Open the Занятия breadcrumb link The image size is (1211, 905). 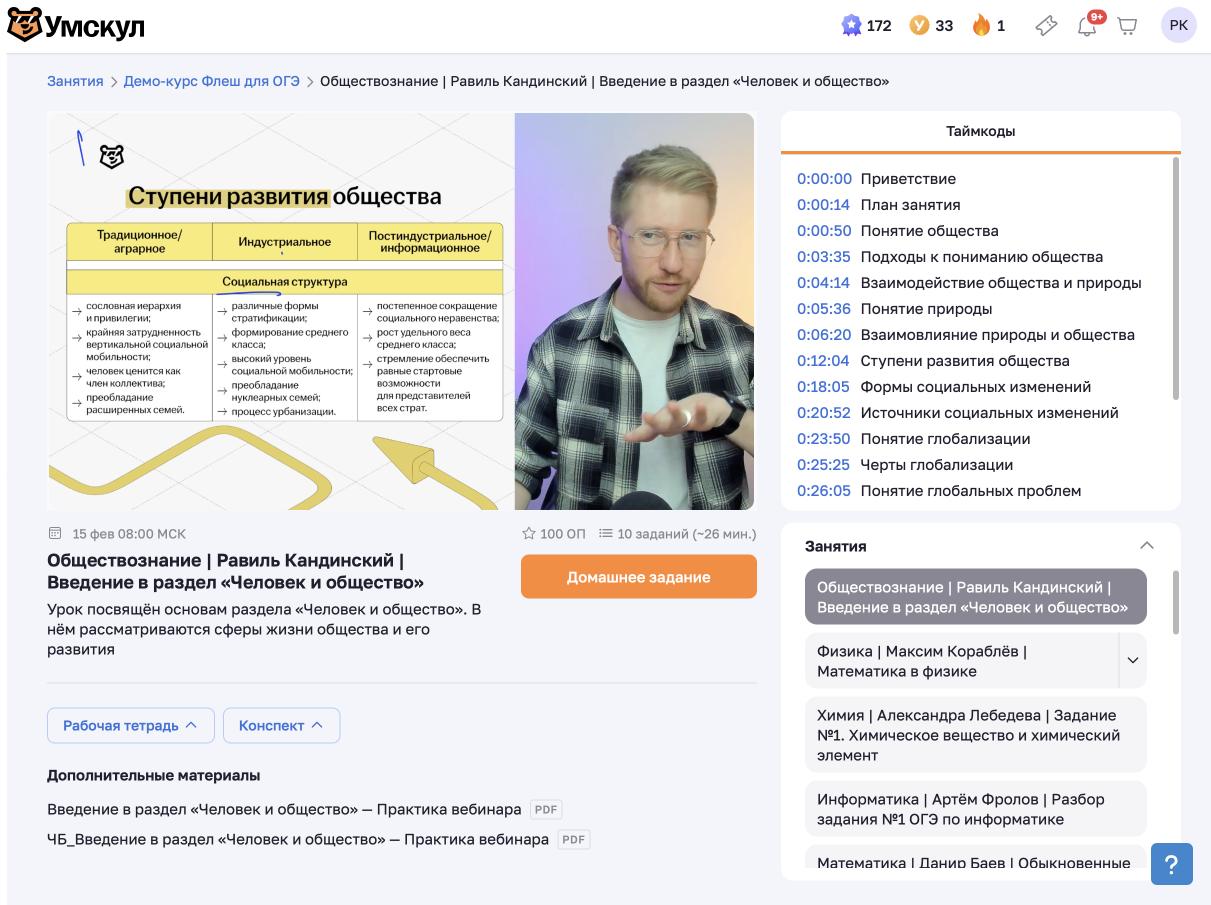[75, 81]
